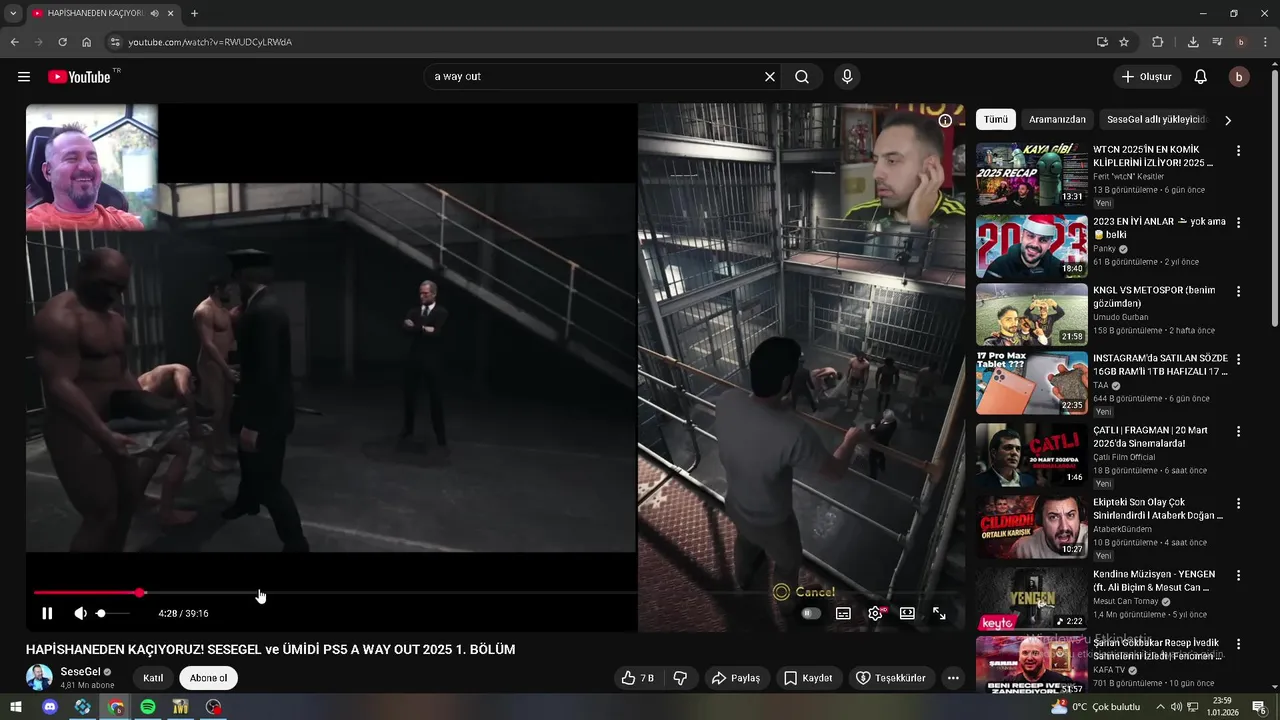Open Teşekkürler super thanks
Viewport: 1280px width, 720px height.
tap(891, 678)
